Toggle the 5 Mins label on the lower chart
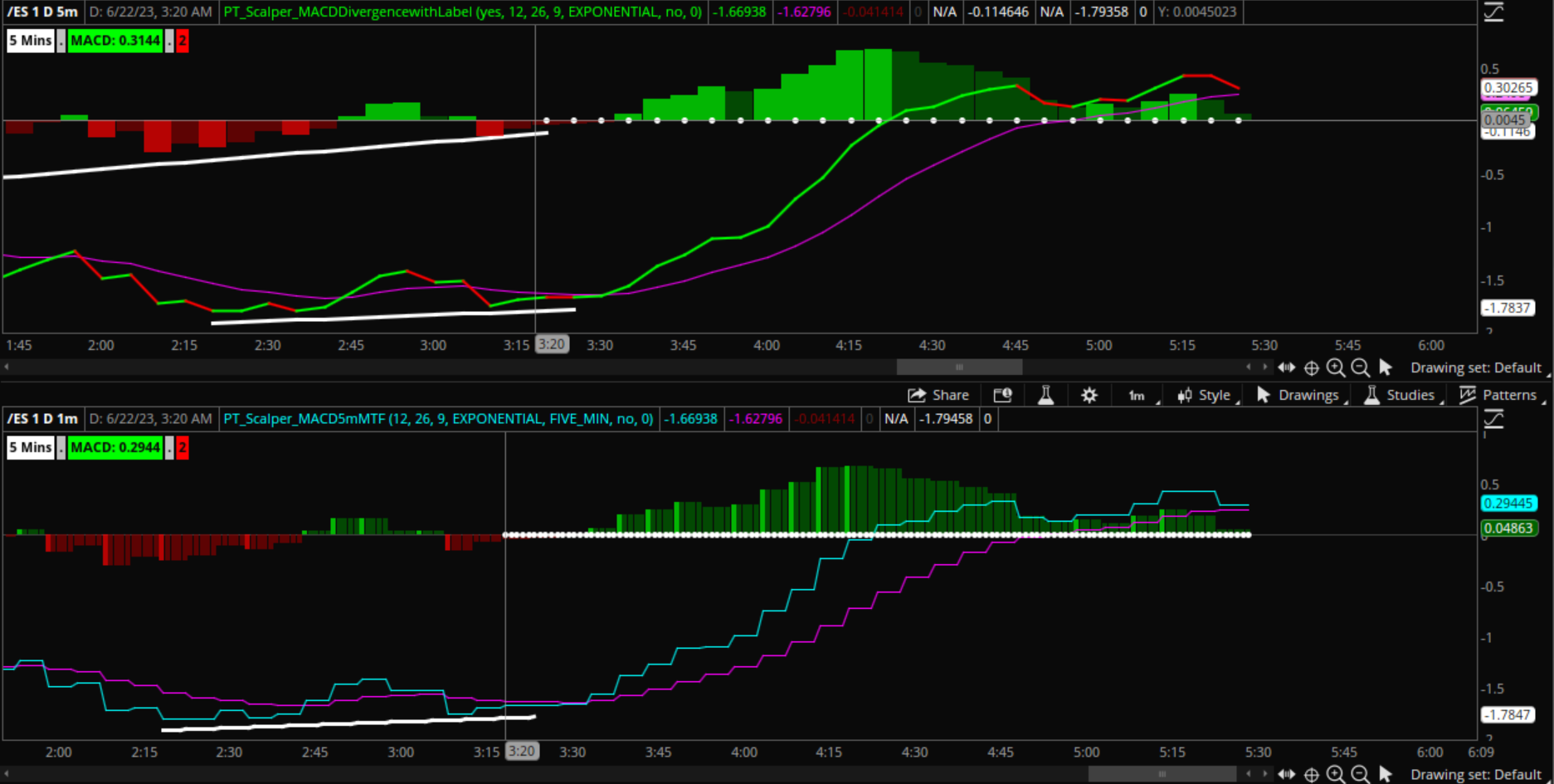The height and width of the screenshot is (784, 1554). 30,447
